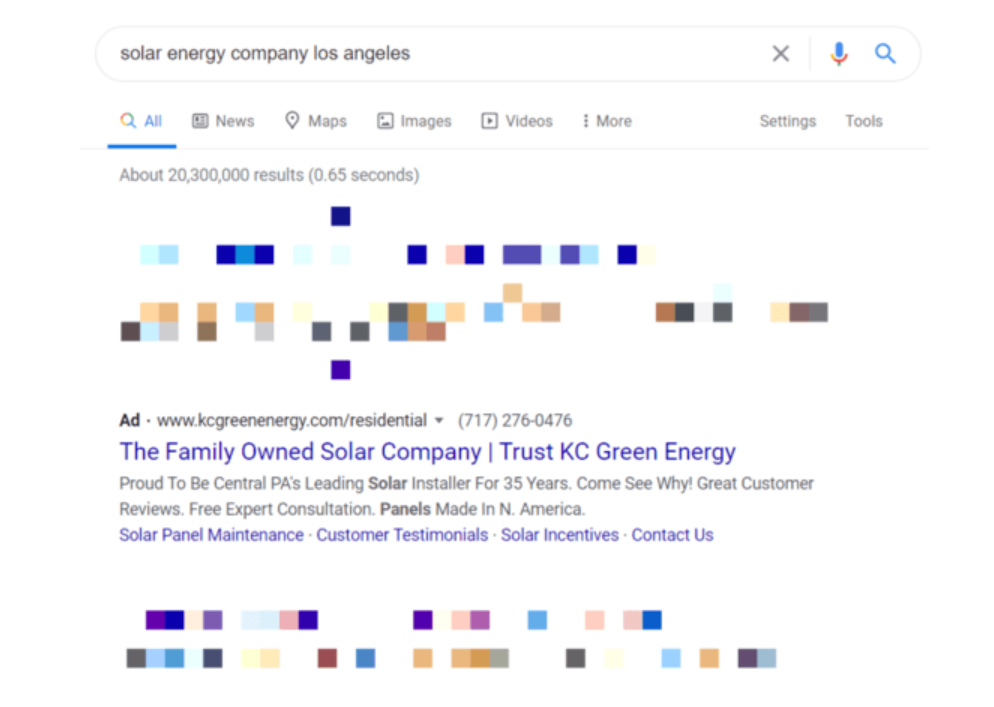The width and height of the screenshot is (994, 707).
Task: Visit Customer Testimonials sitelink
Action: coord(402,535)
